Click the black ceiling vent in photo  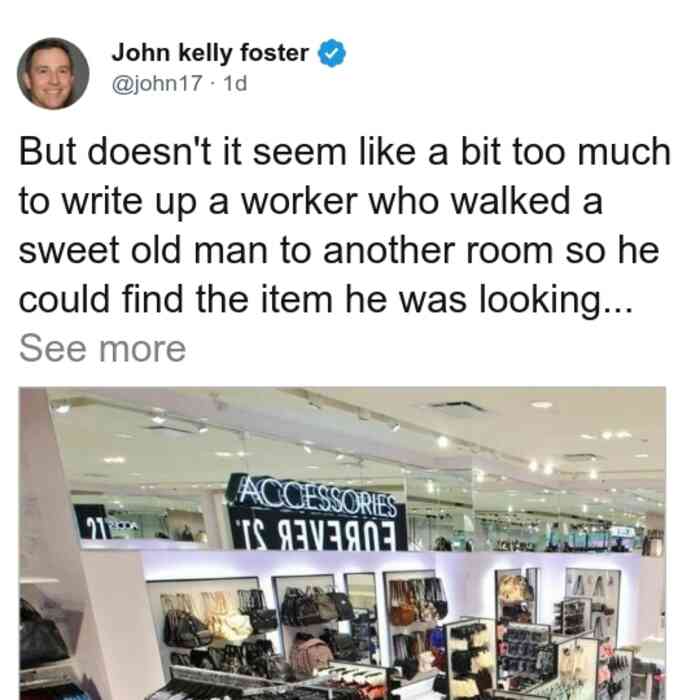click(x=456, y=407)
